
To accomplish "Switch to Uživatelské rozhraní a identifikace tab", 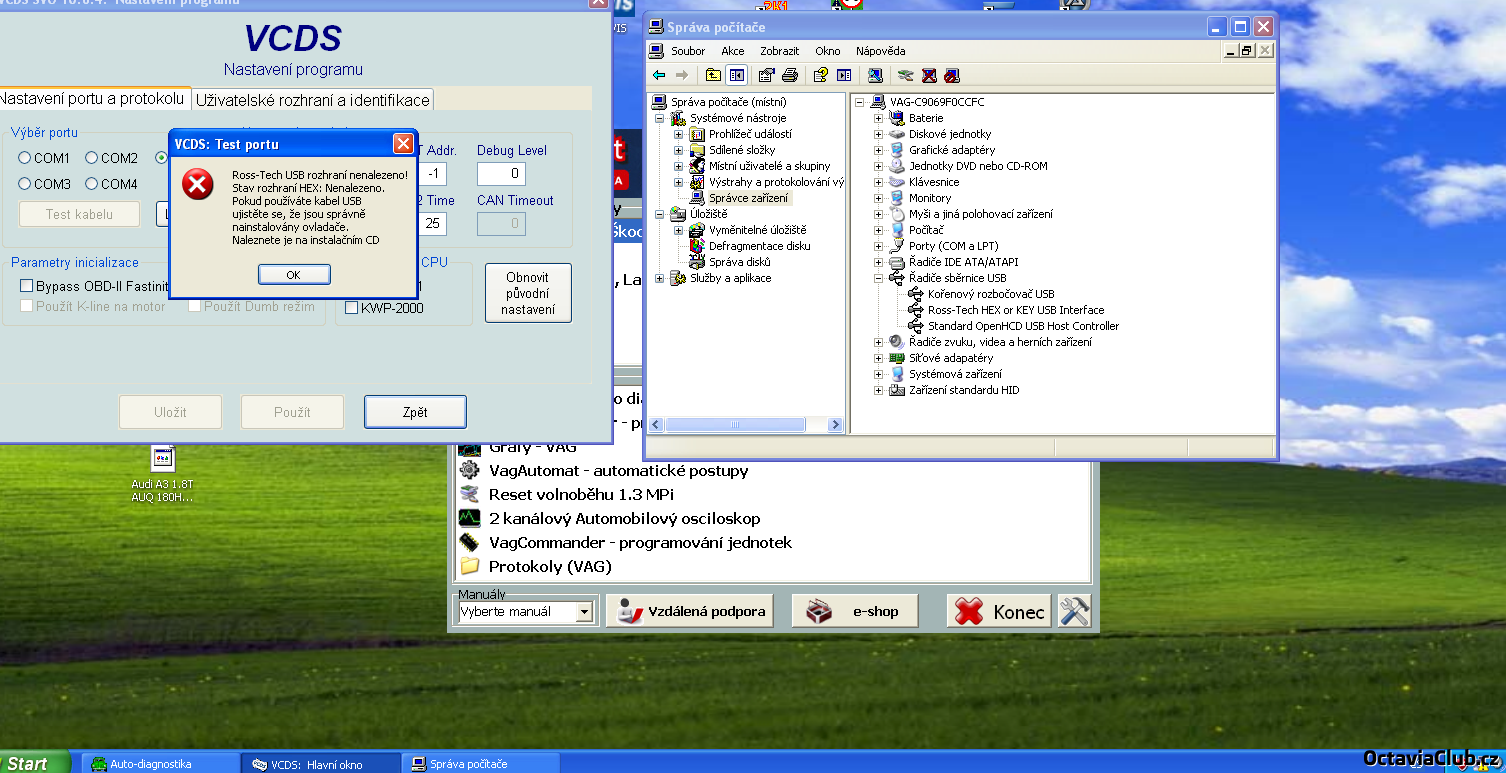I will point(312,100).
